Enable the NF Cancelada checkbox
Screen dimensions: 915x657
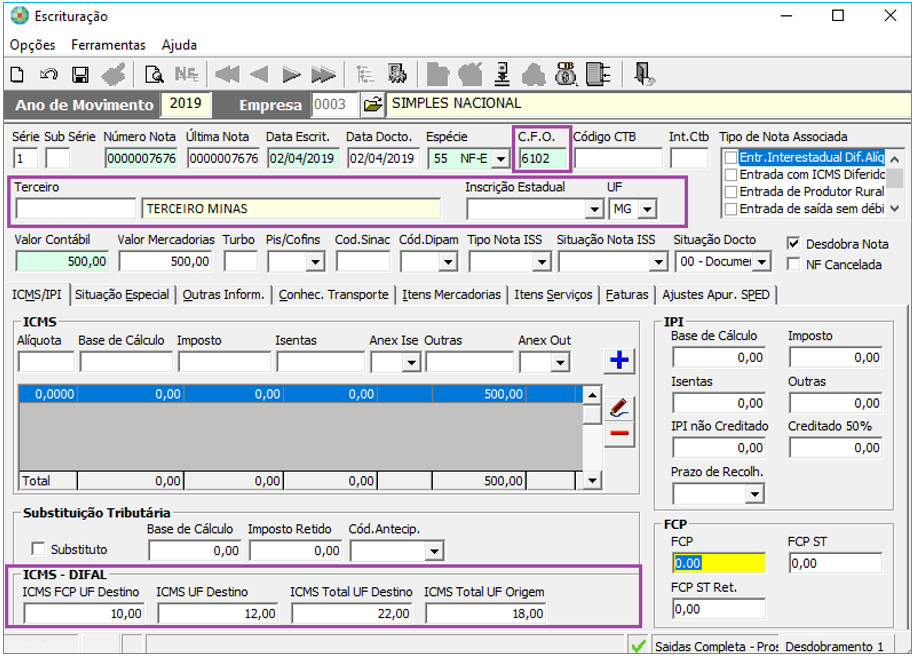pyautogui.click(x=794, y=264)
